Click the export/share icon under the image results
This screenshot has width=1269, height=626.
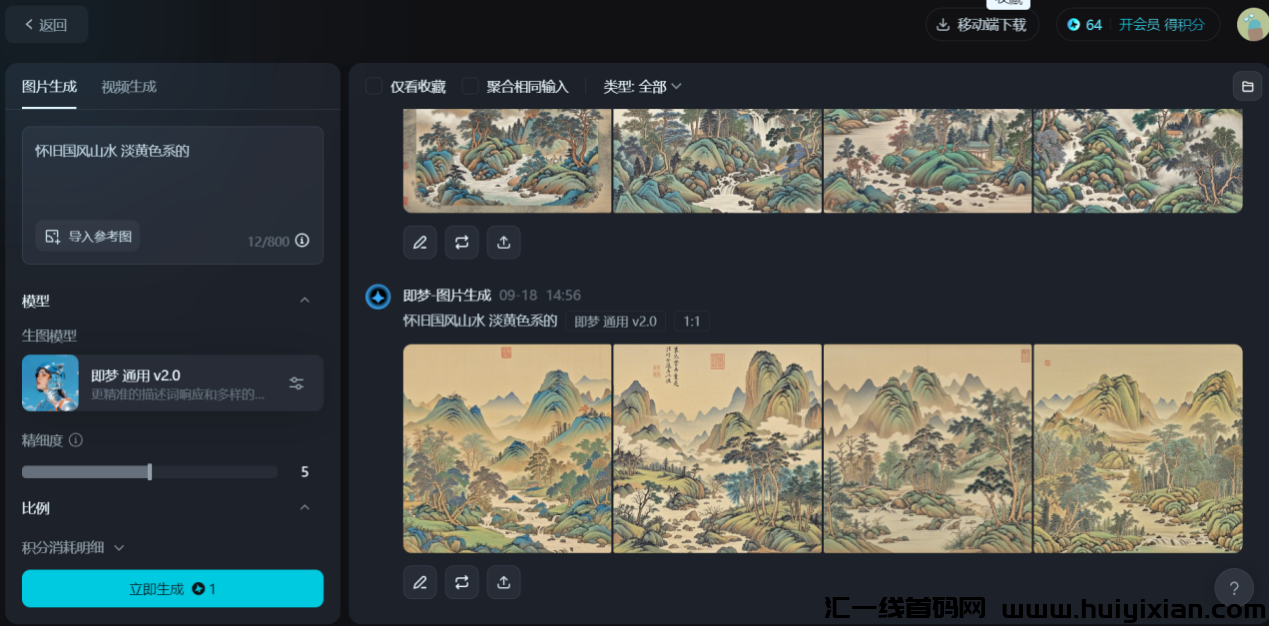coord(503,581)
